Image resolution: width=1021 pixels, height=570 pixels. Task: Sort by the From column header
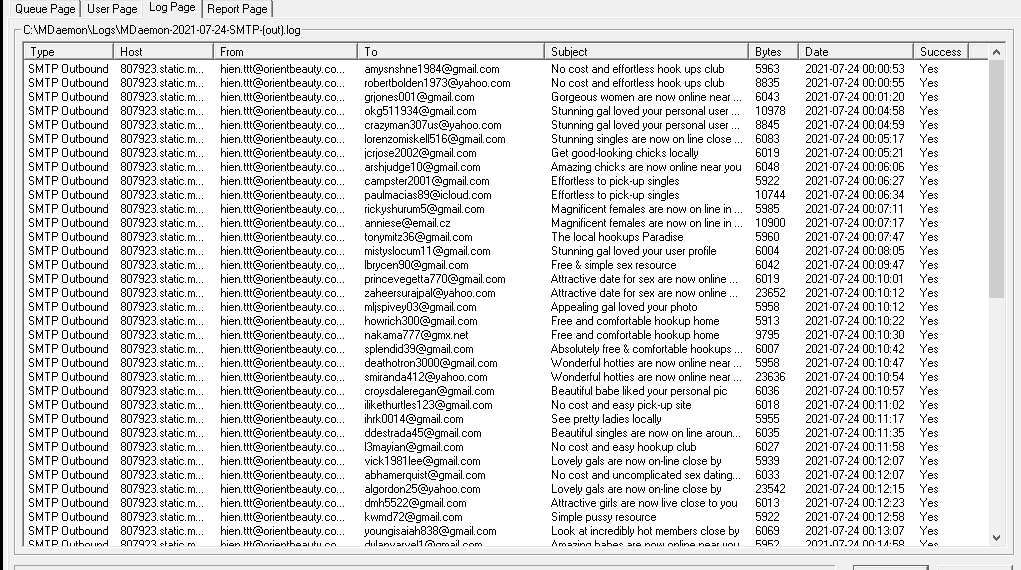tap(285, 51)
